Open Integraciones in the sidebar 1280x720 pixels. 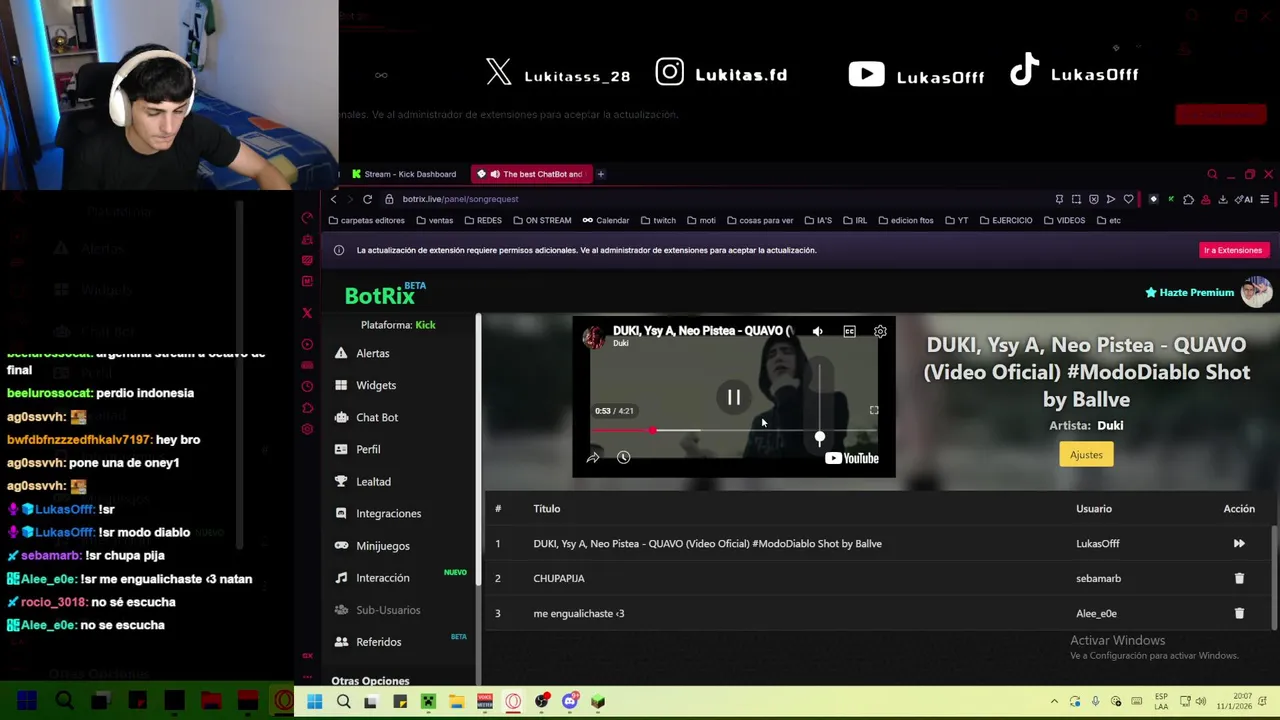[388, 513]
